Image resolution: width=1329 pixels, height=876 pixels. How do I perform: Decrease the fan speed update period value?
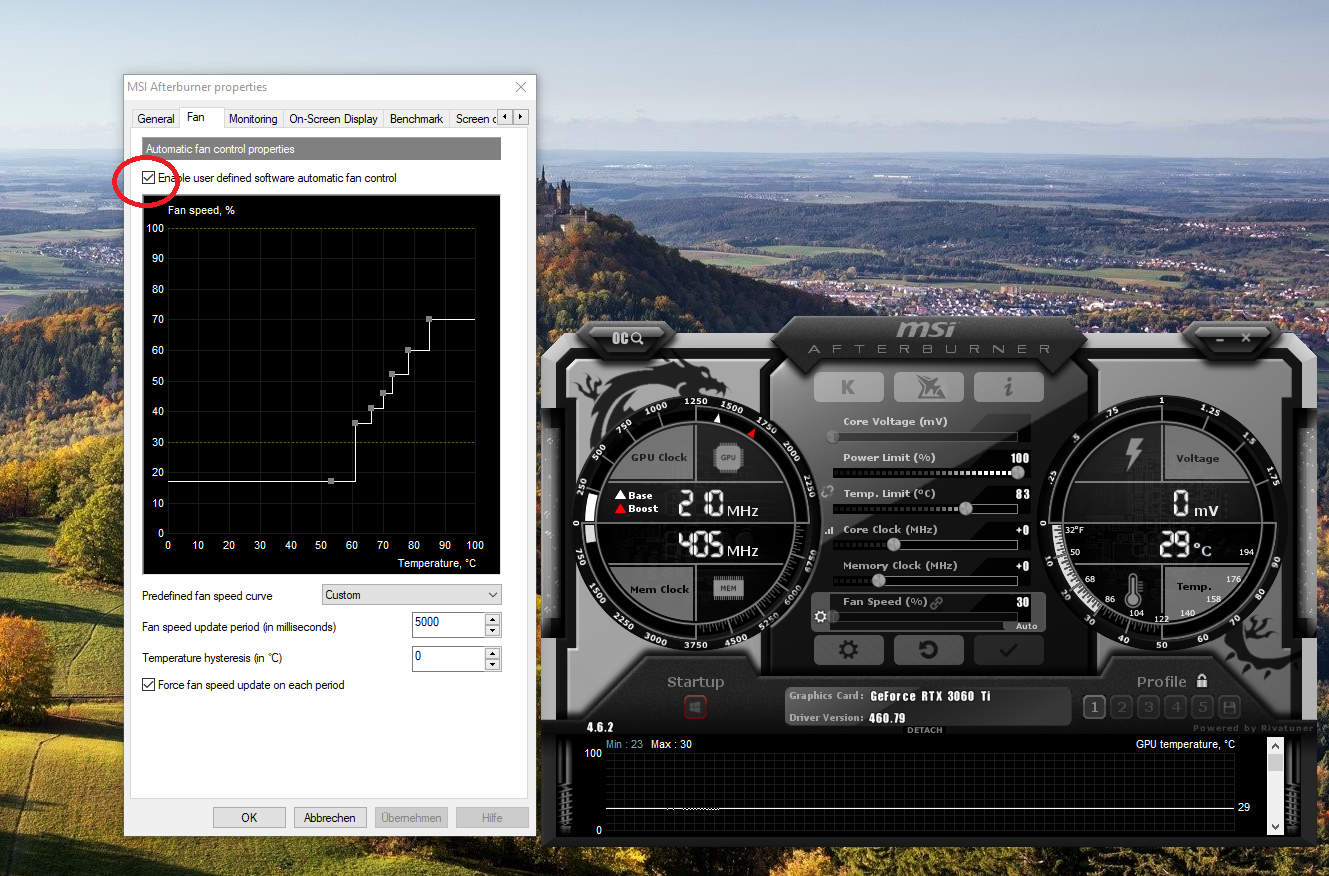[492, 631]
